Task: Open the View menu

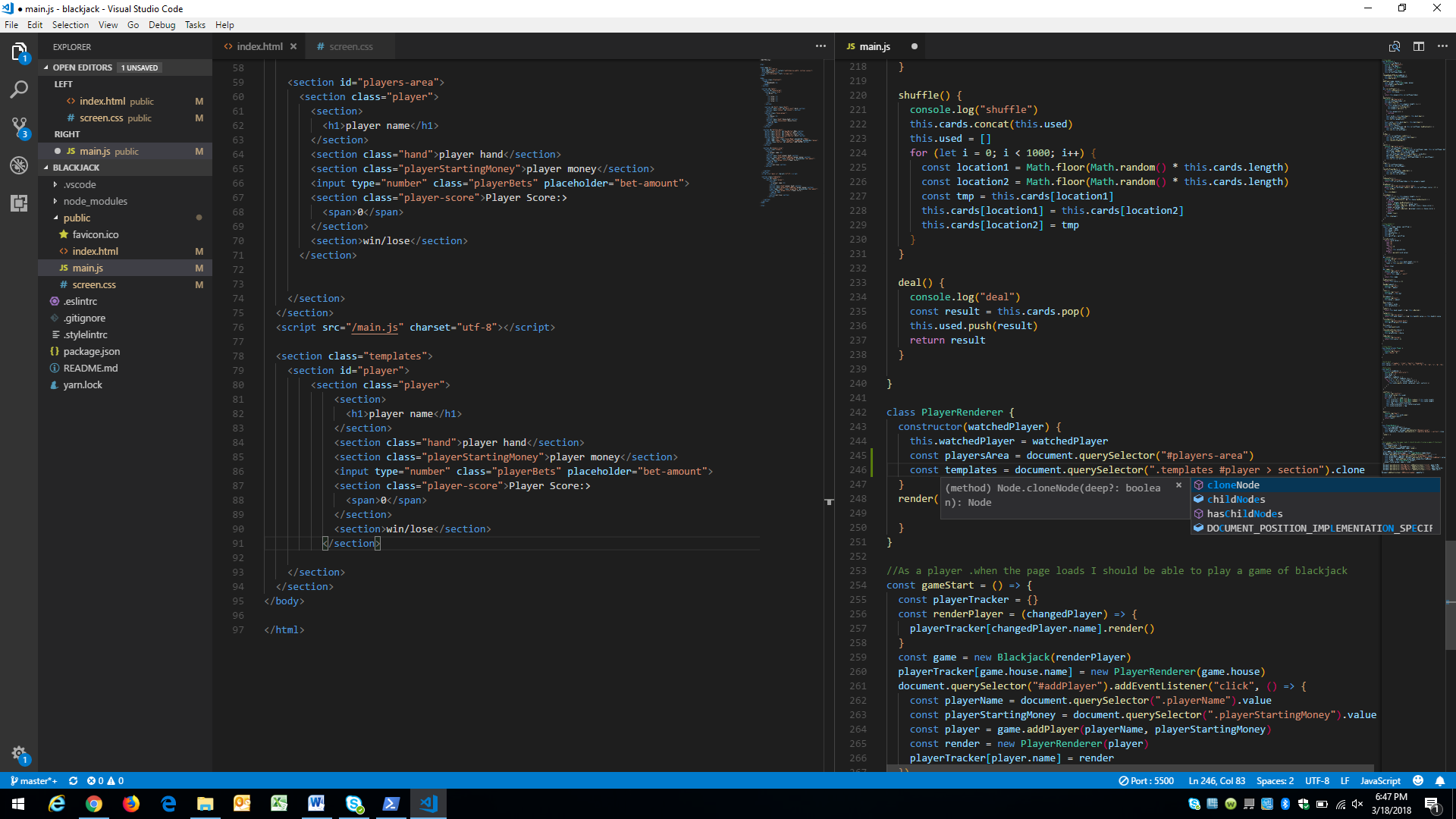Action: (108, 24)
